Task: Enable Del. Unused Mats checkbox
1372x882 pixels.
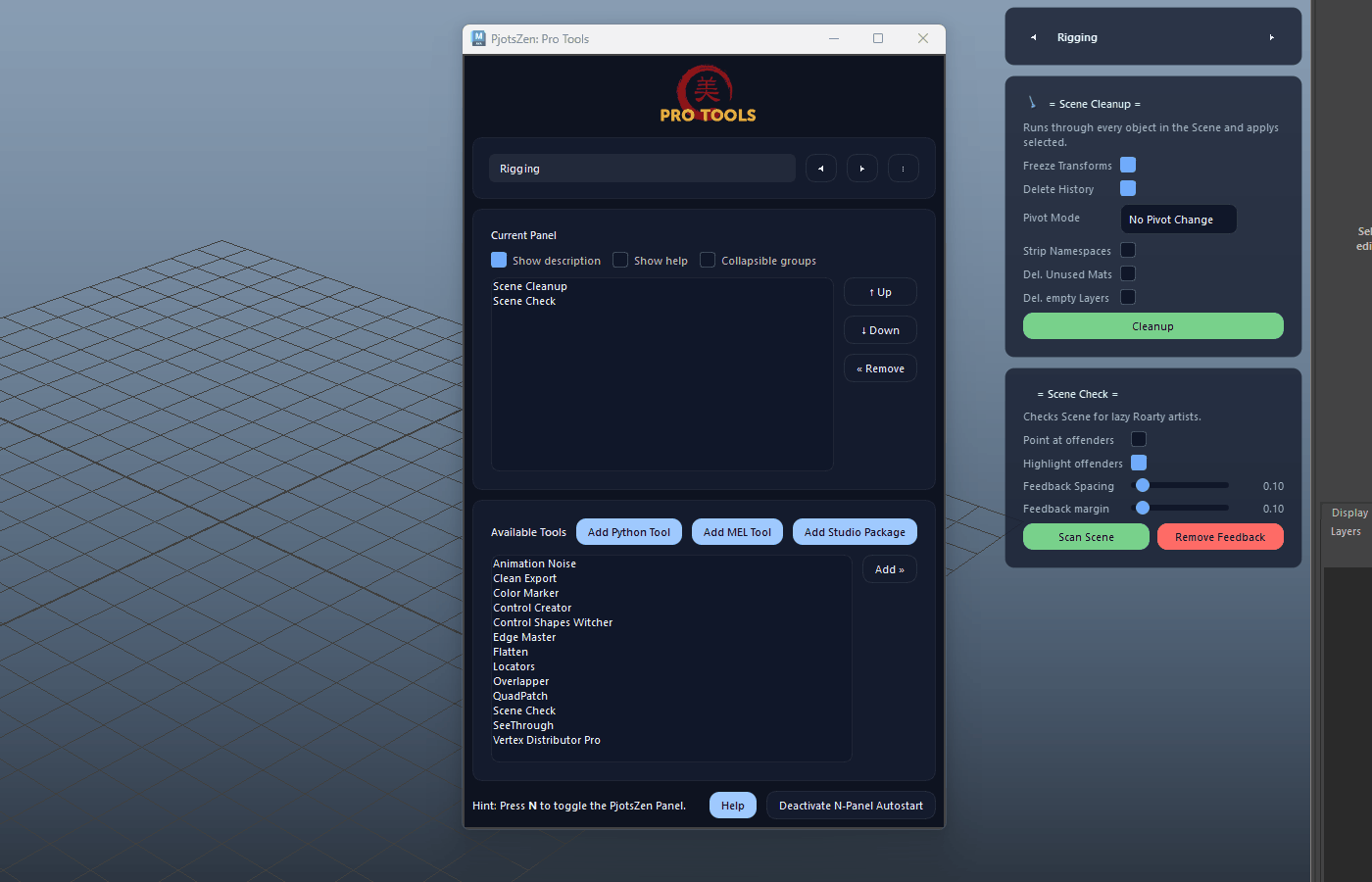Action: tap(1128, 273)
